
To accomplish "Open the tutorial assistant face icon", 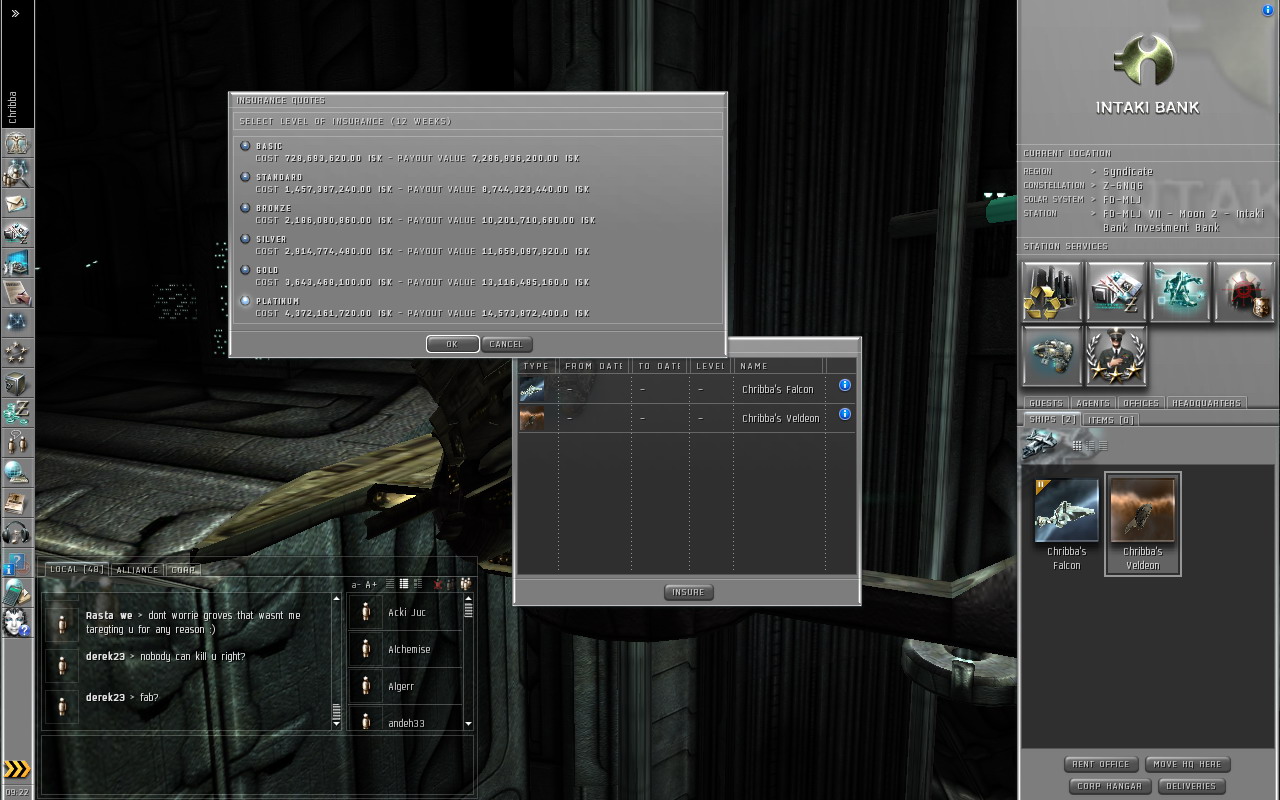I will 17,621.
